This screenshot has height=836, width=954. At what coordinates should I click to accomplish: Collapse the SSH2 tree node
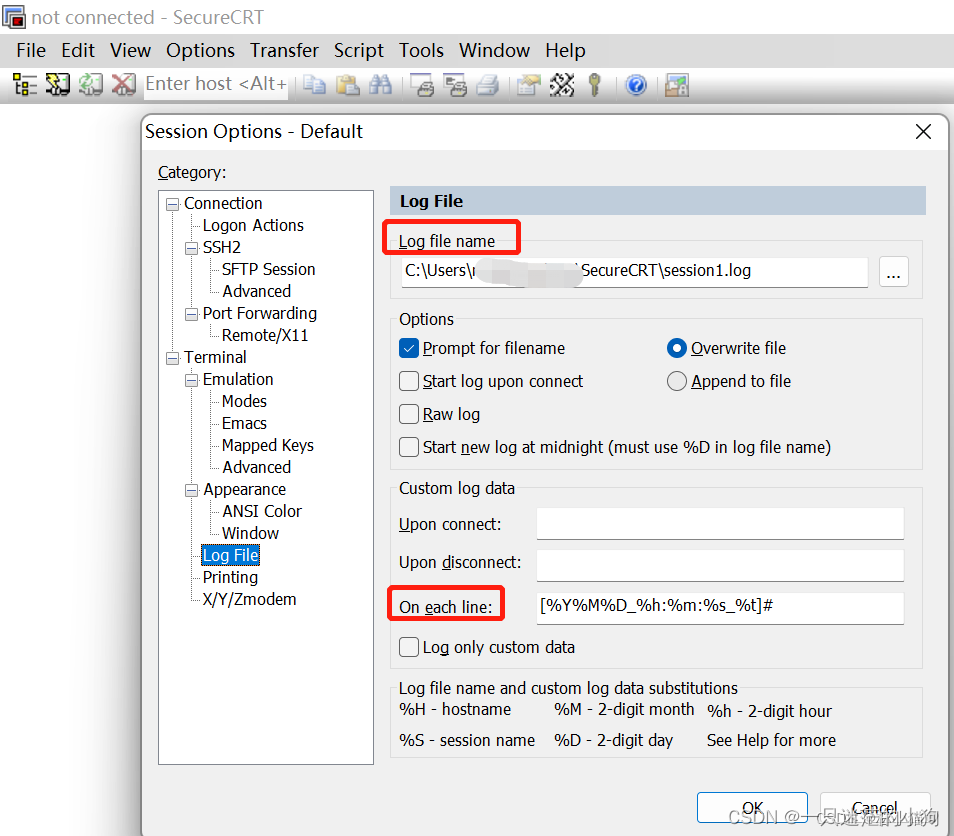192,248
